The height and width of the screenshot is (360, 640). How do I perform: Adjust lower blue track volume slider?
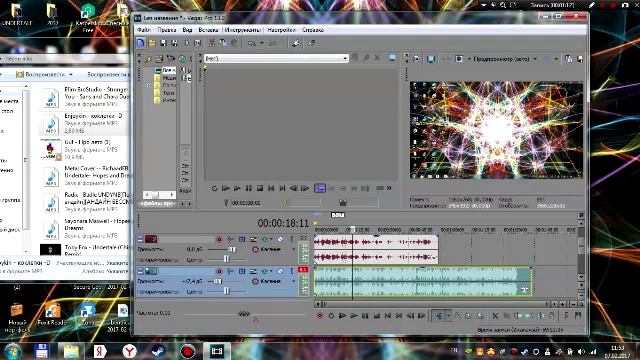(x=218, y=281)
